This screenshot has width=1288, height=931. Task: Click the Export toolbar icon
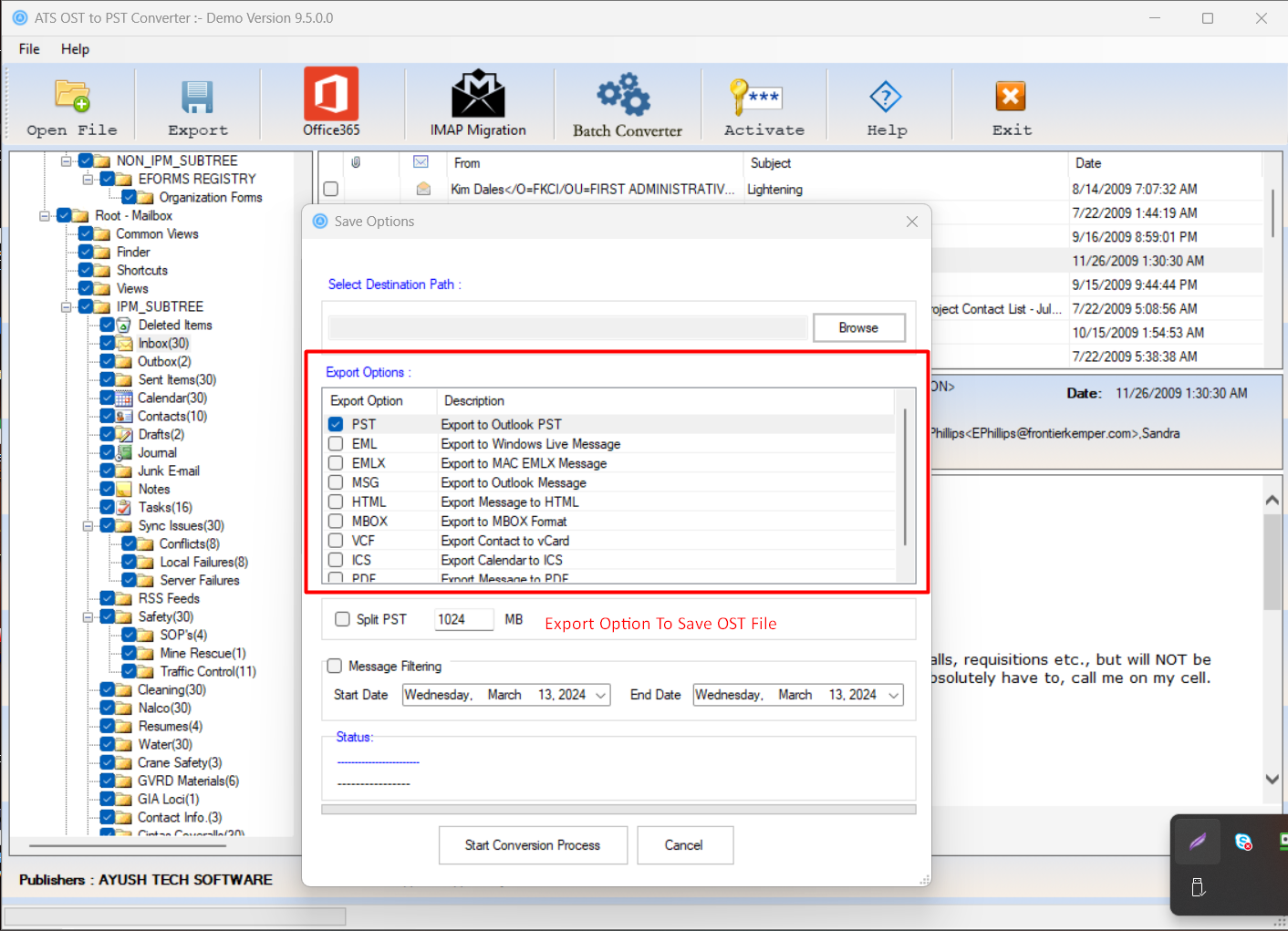tap(197, 97)
